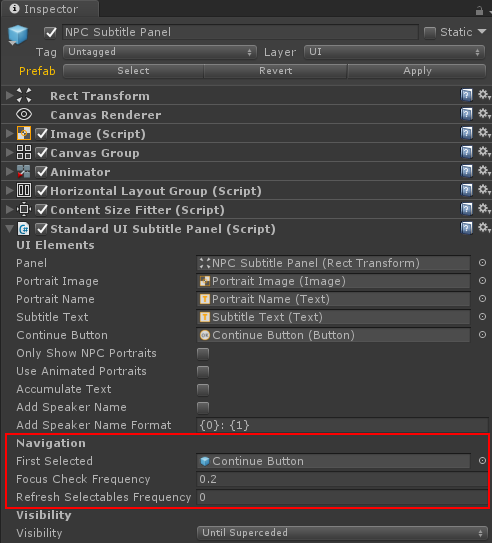Open gear menu for Horizontal Layout Group
Image resolution: width=492 pixels, height=543 pixels.
484,190
